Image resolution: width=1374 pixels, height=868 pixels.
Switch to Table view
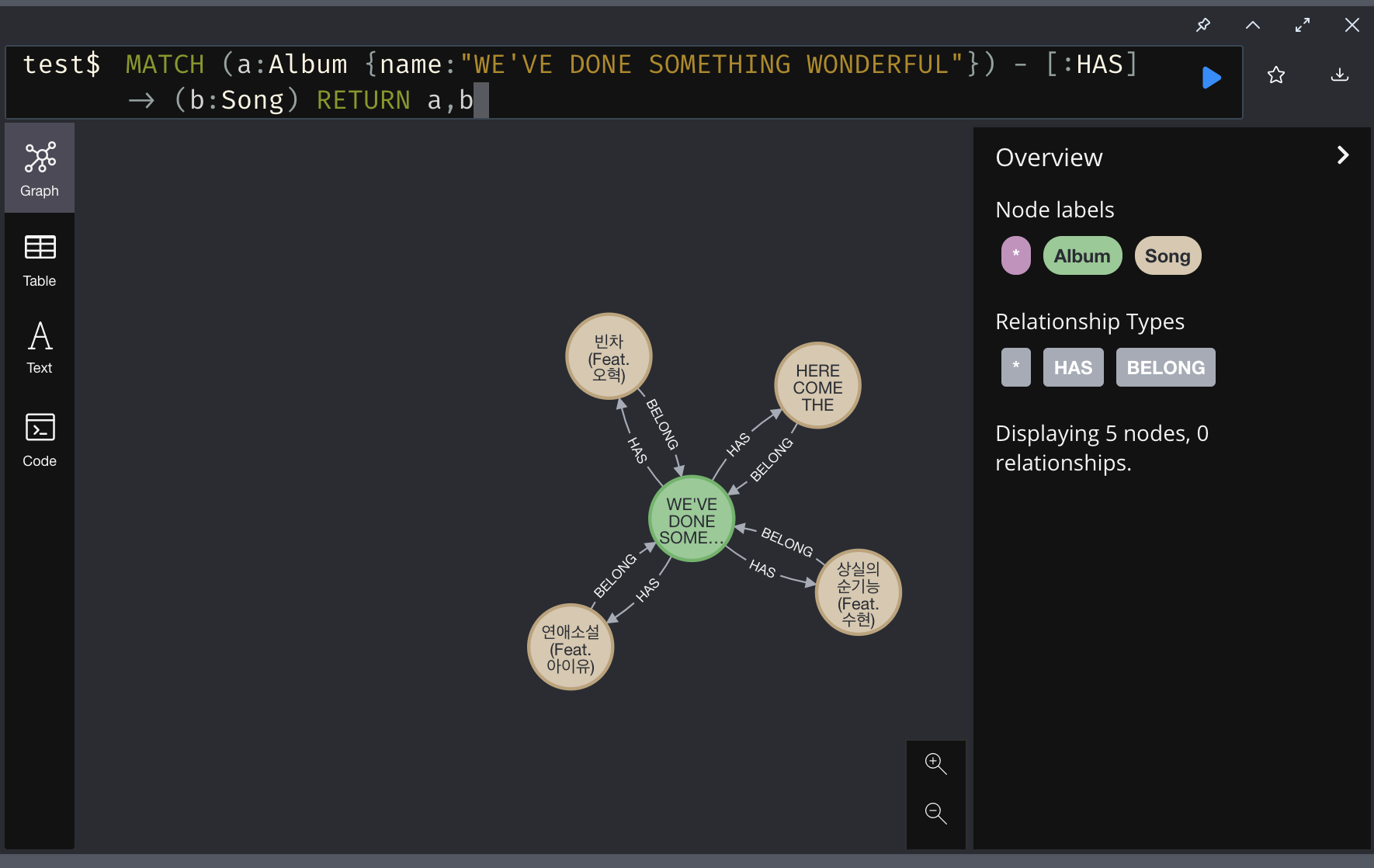pyautogui.click(x=40, y=261)
